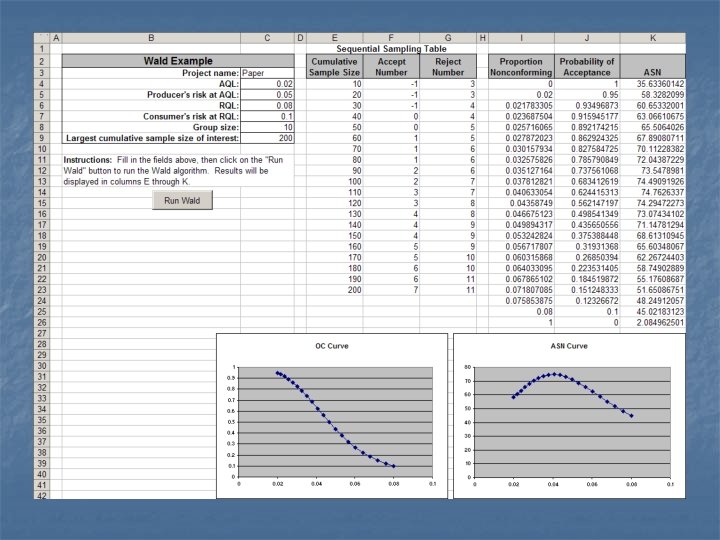Select column J header

pyautogui.click(x=587, y=38)
